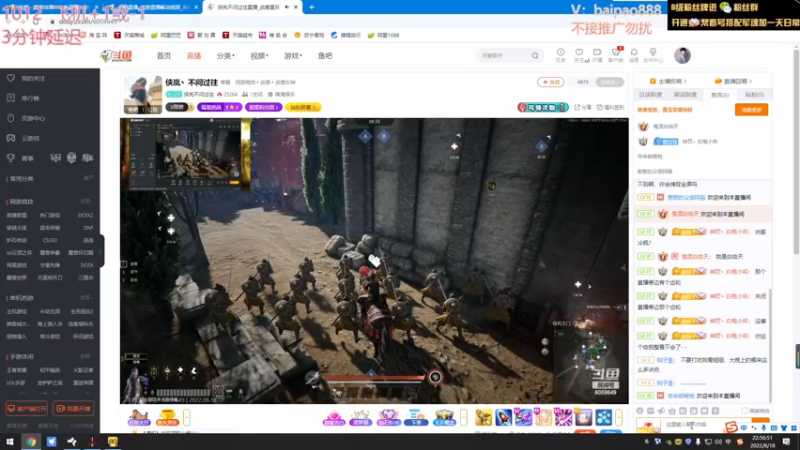The width and height of the screenshot is (800, 450).
Task: Open the 任务大厅 task hall icon below the player
Action: click(x=138, y=417)
